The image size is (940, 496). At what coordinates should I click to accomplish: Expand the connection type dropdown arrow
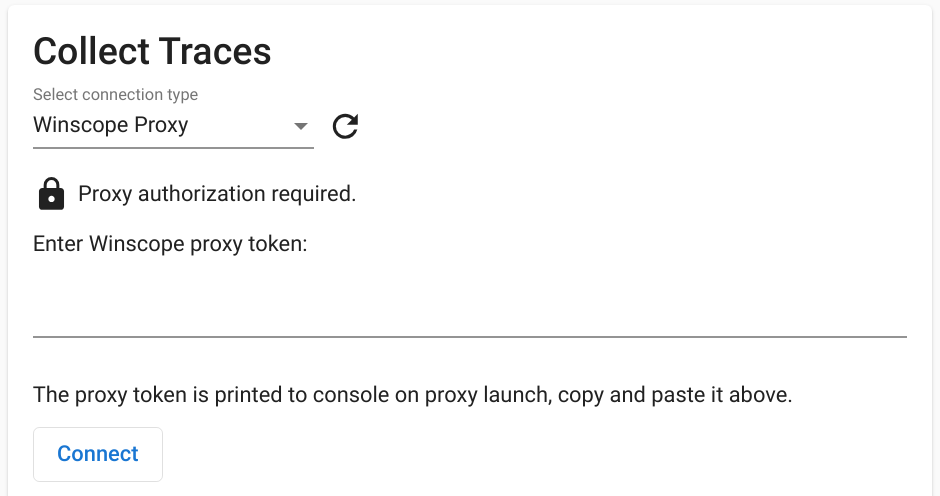[299, 126]
